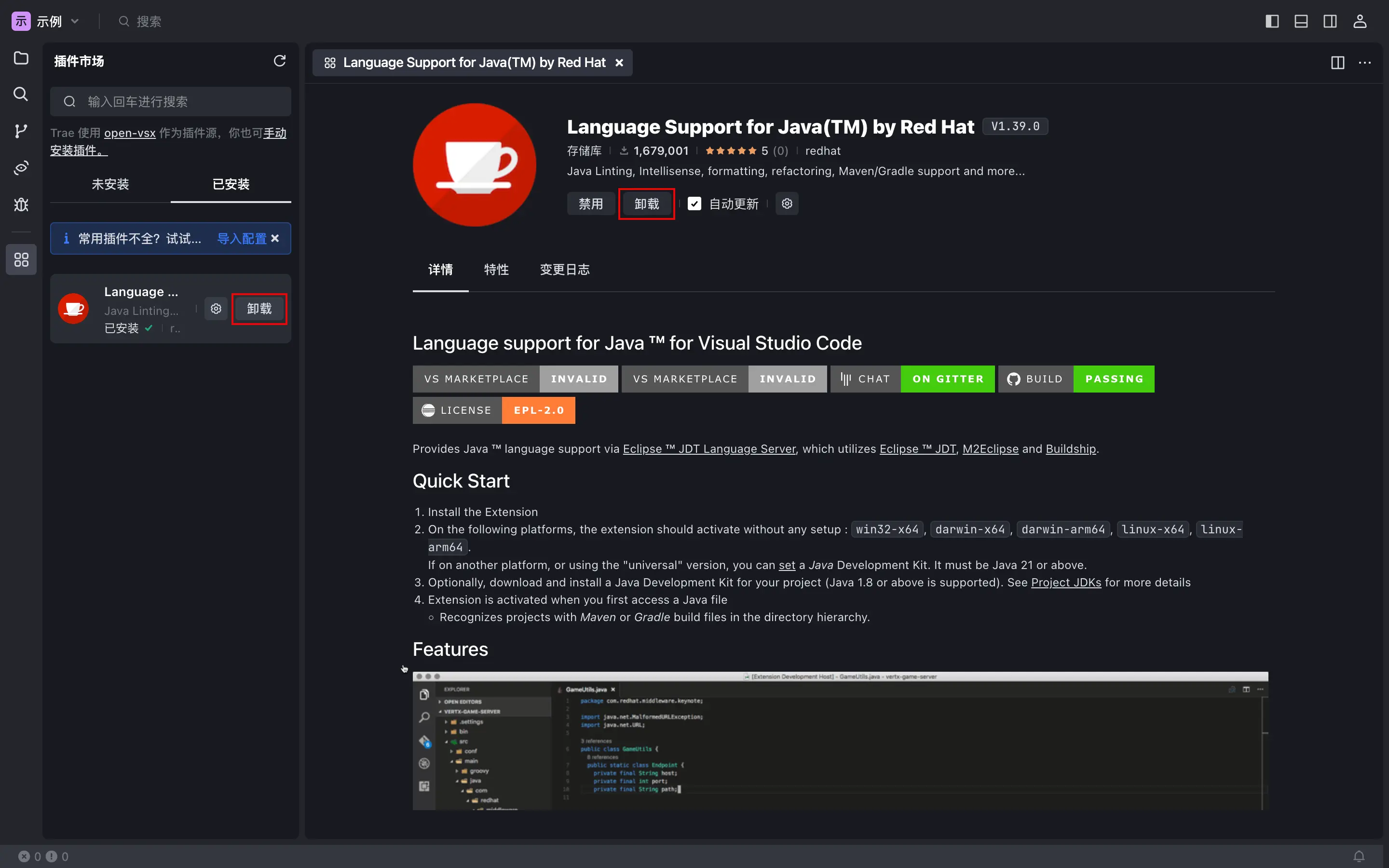Open the manual plugin install link
The image size is (1389, 868).
(x=274, y=133)
